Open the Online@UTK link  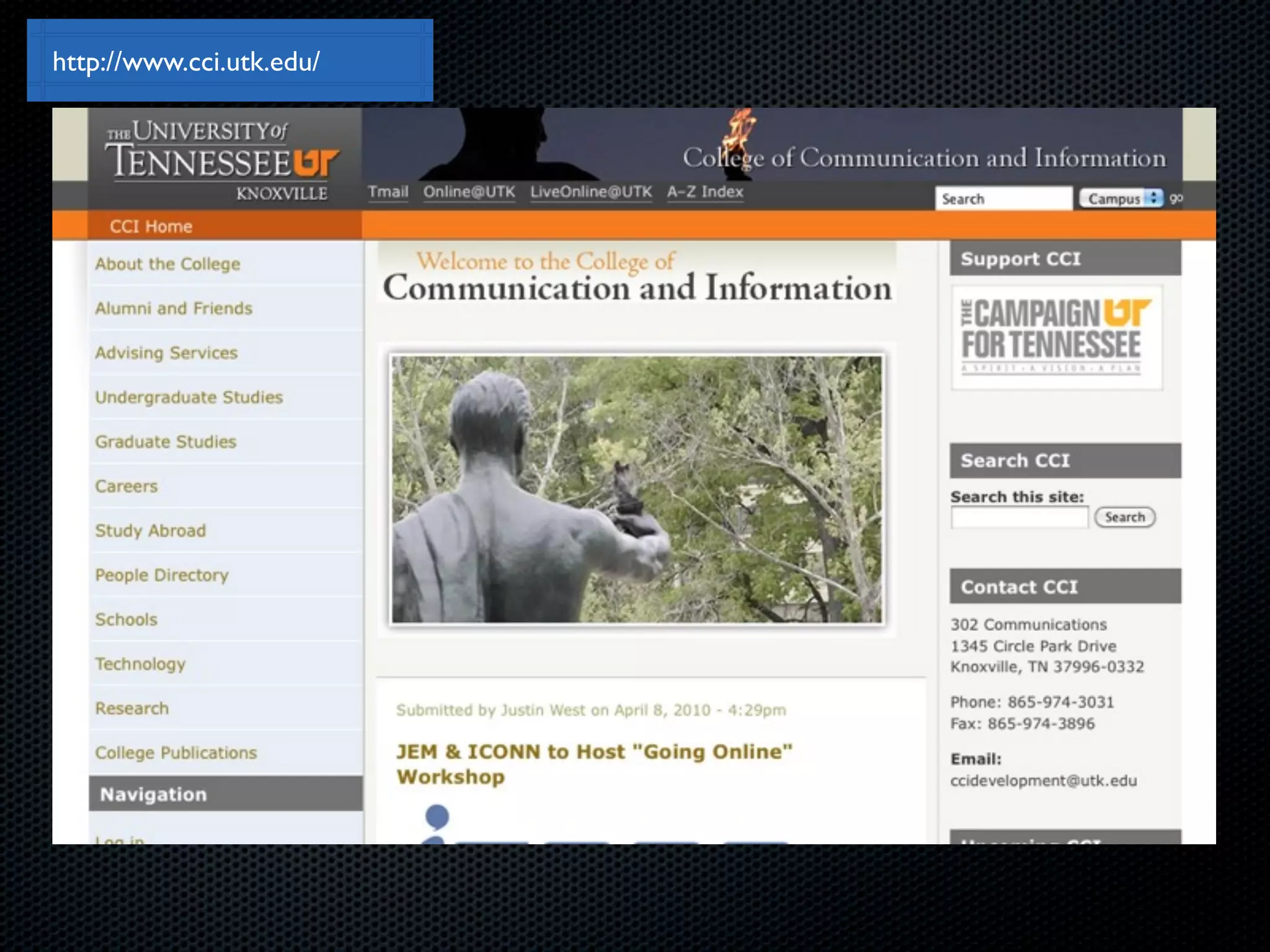469,192
